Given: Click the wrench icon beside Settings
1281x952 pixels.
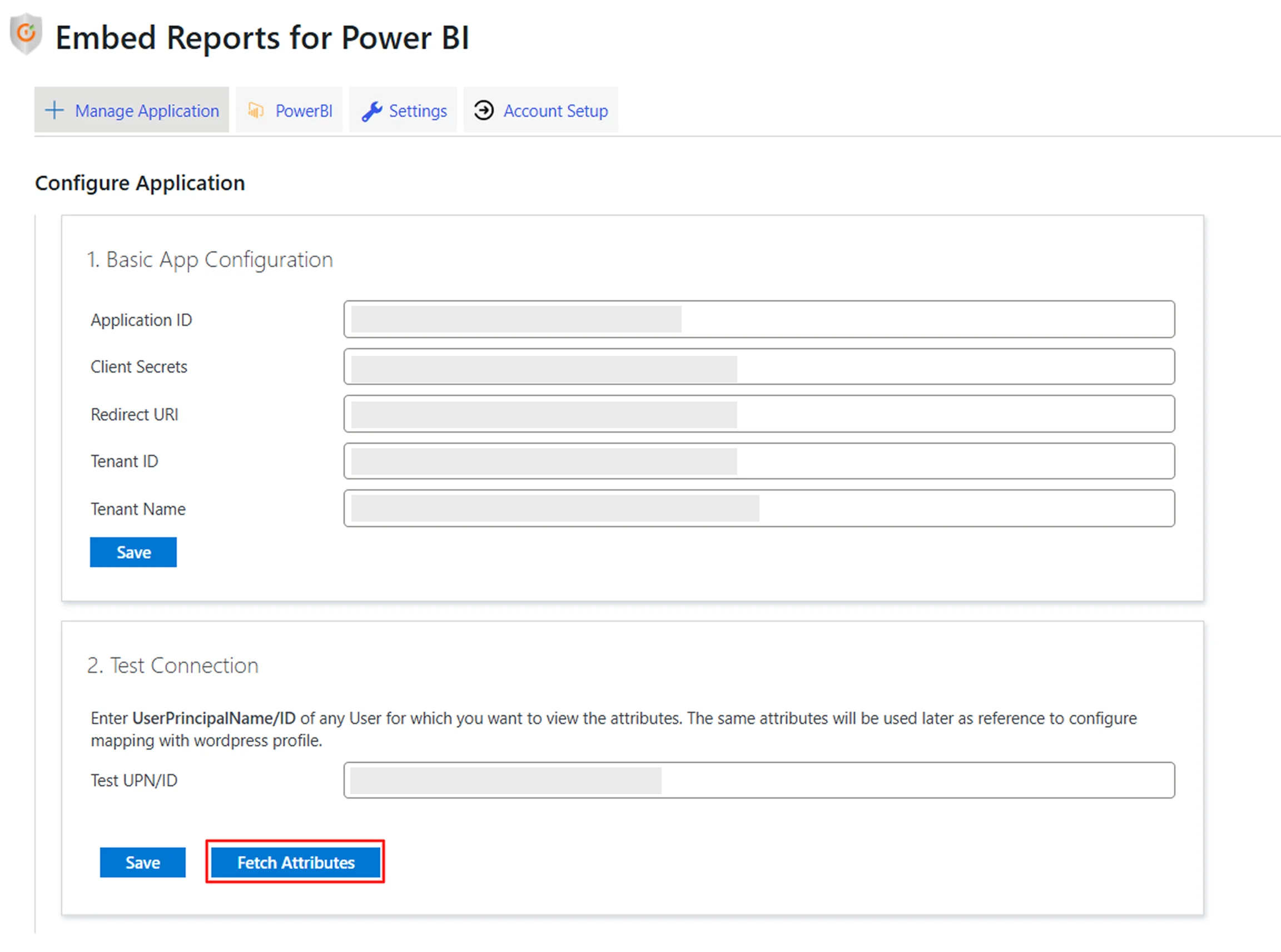Looking at the screenshot, I should [x=372, y=111].
